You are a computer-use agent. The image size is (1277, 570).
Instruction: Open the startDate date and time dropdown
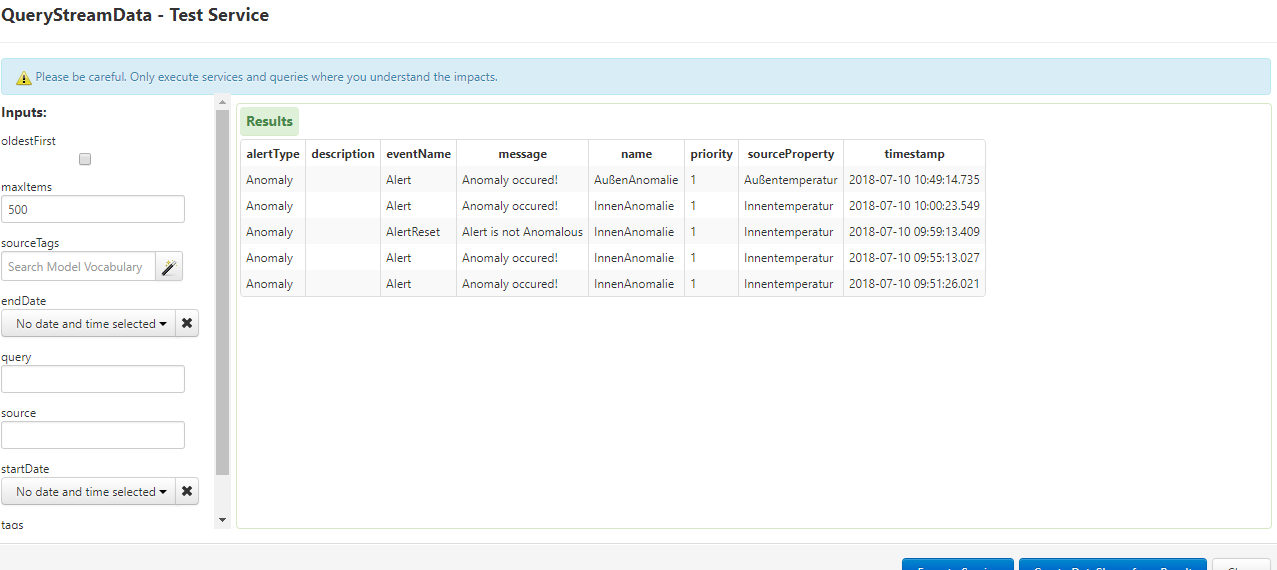[x=88, y=491]
